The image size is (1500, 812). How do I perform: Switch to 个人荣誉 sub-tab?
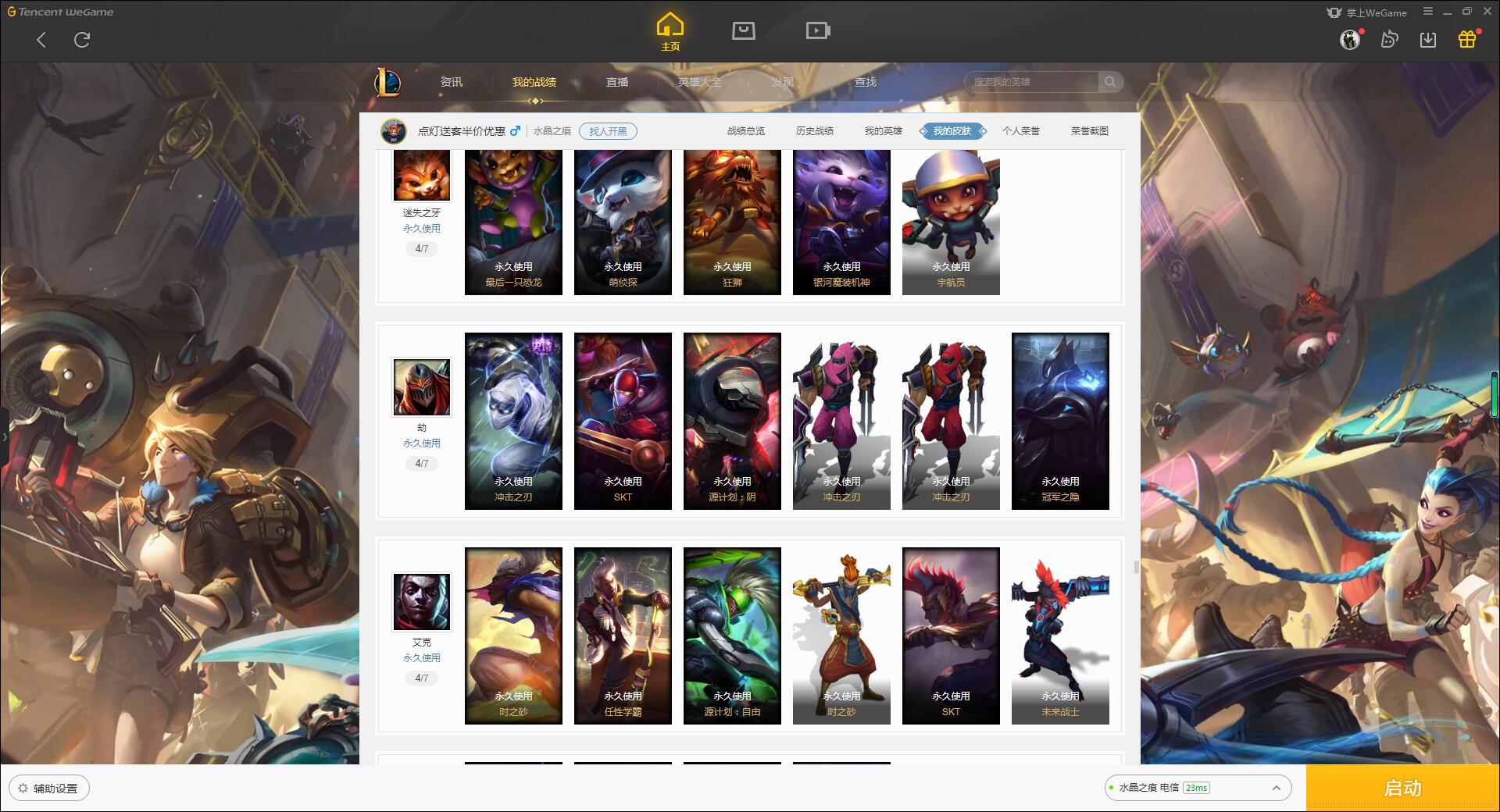pyautogui.click(x=1021, y=131)
